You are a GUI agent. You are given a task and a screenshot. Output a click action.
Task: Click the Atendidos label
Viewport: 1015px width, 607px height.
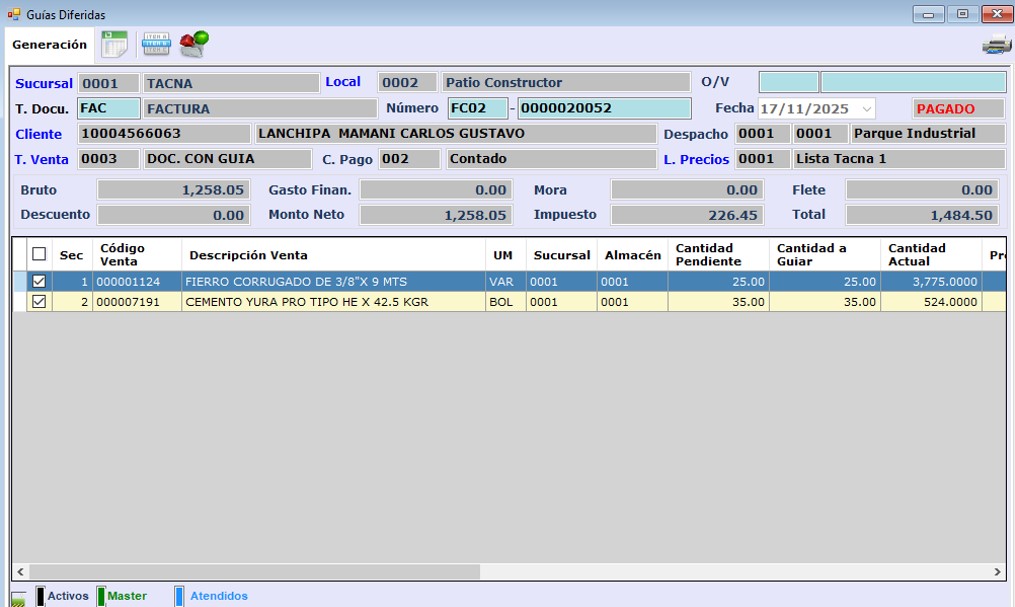tap(219, 596)
